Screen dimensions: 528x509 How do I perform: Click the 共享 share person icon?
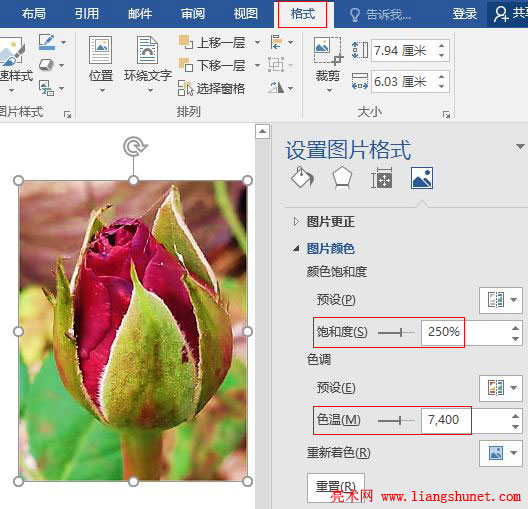point(501,14)
